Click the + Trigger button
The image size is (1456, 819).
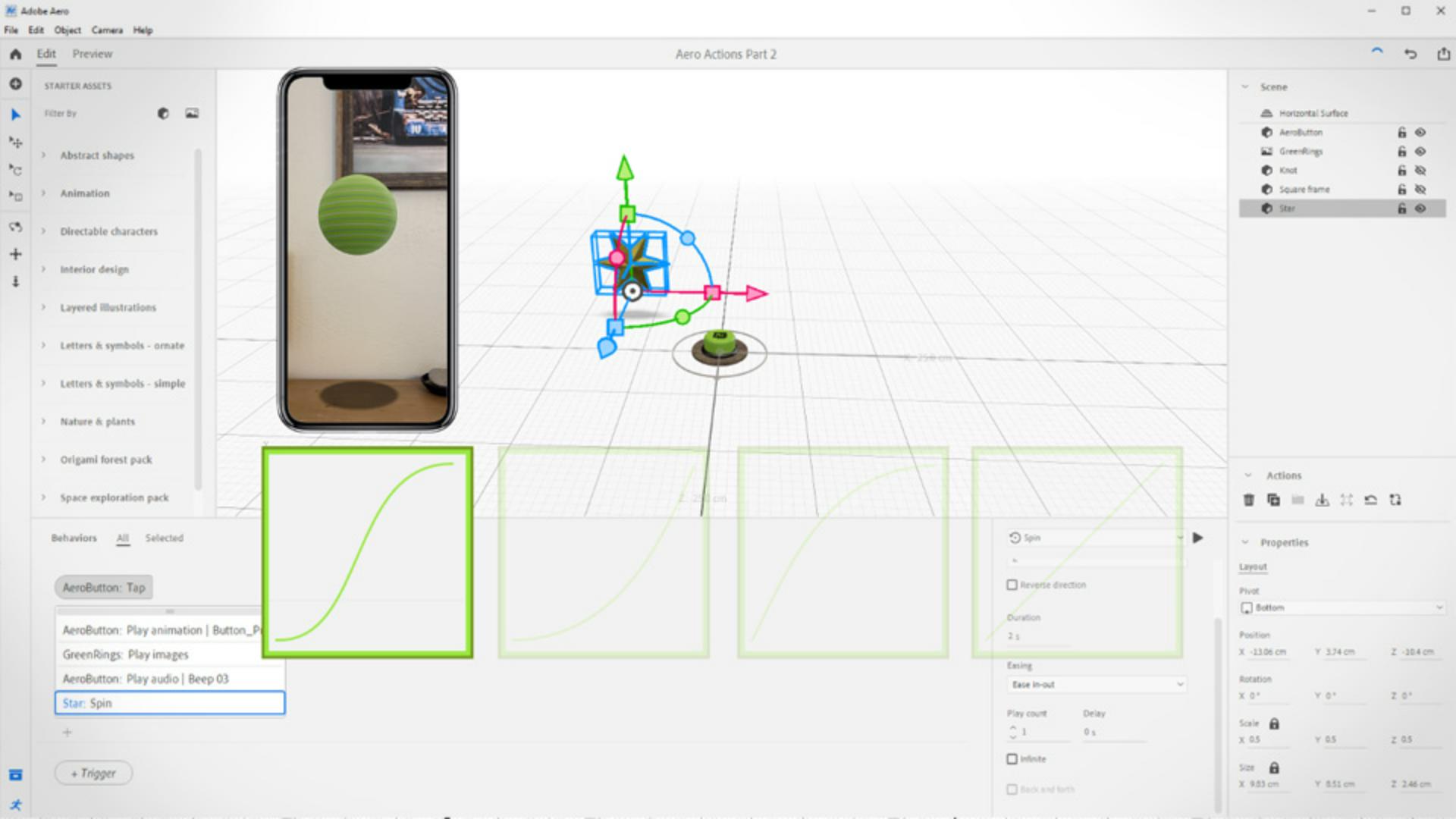pyautogui.click(x=94, y=773)
